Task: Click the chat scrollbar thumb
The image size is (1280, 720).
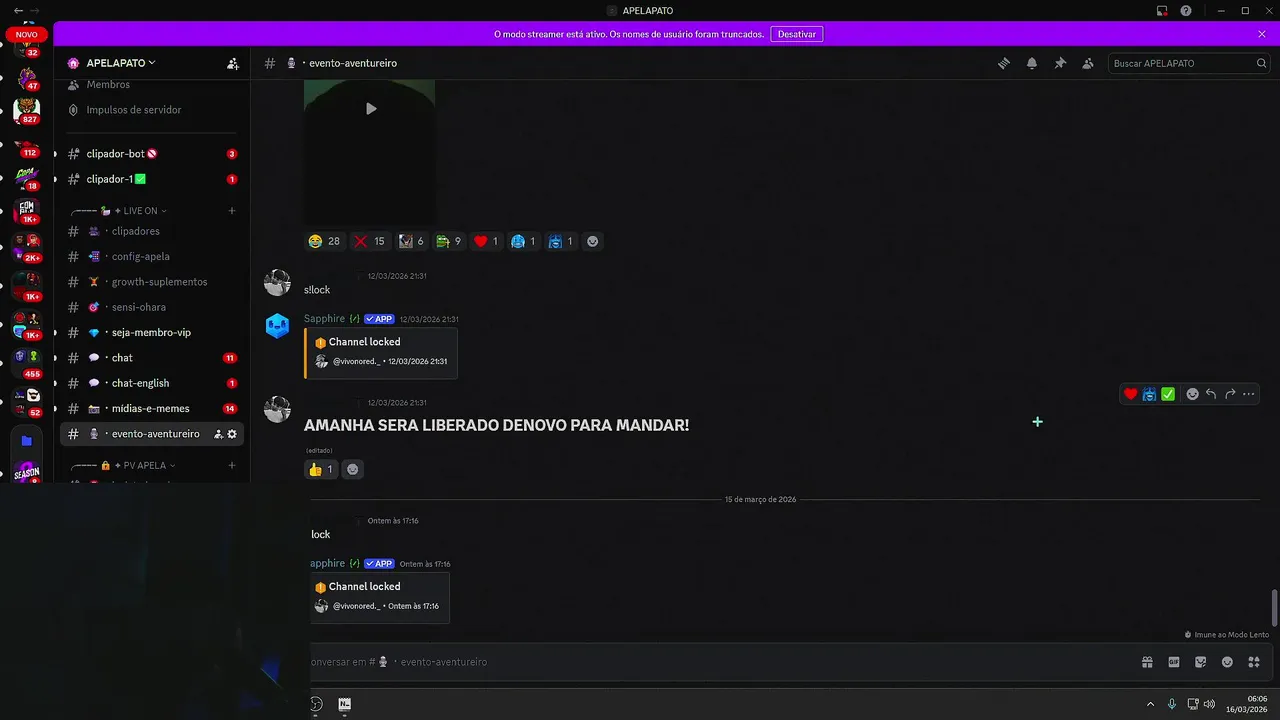Action: coord(1274,607)
